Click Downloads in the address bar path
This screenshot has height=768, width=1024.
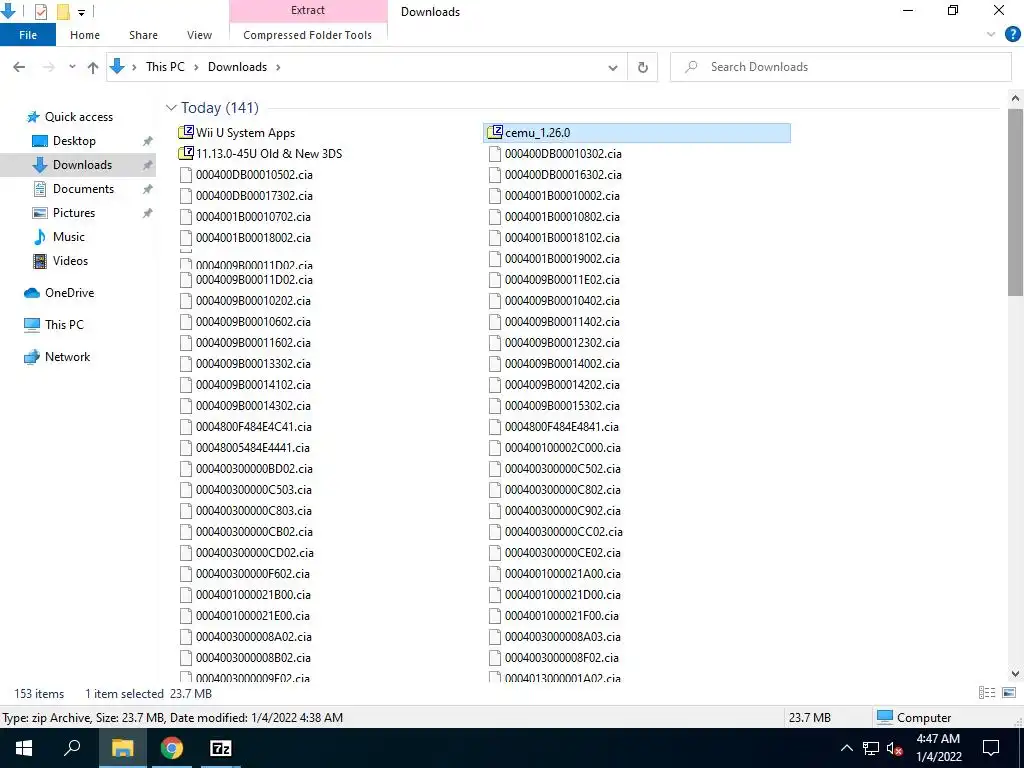pos(237,67)
